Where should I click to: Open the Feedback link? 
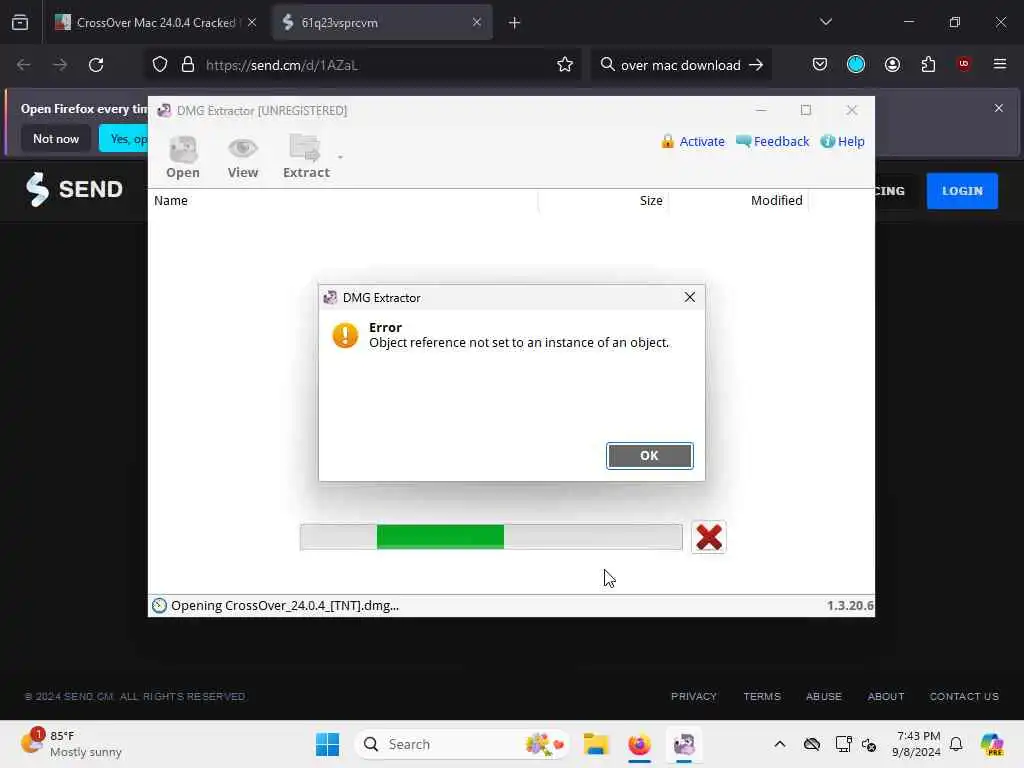[x=772, y=141]
